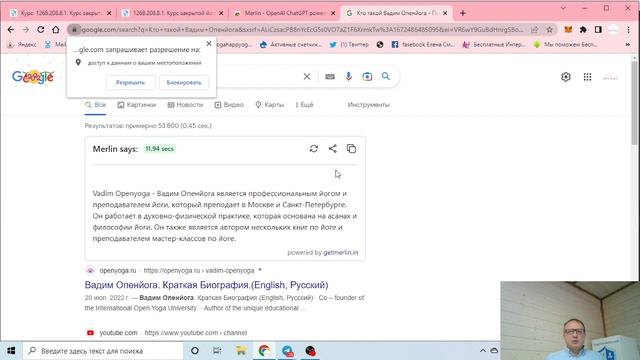The height and width of the screenshot is (360, 640).
Task: Open a new browser tab
Action: pos(462,13)
